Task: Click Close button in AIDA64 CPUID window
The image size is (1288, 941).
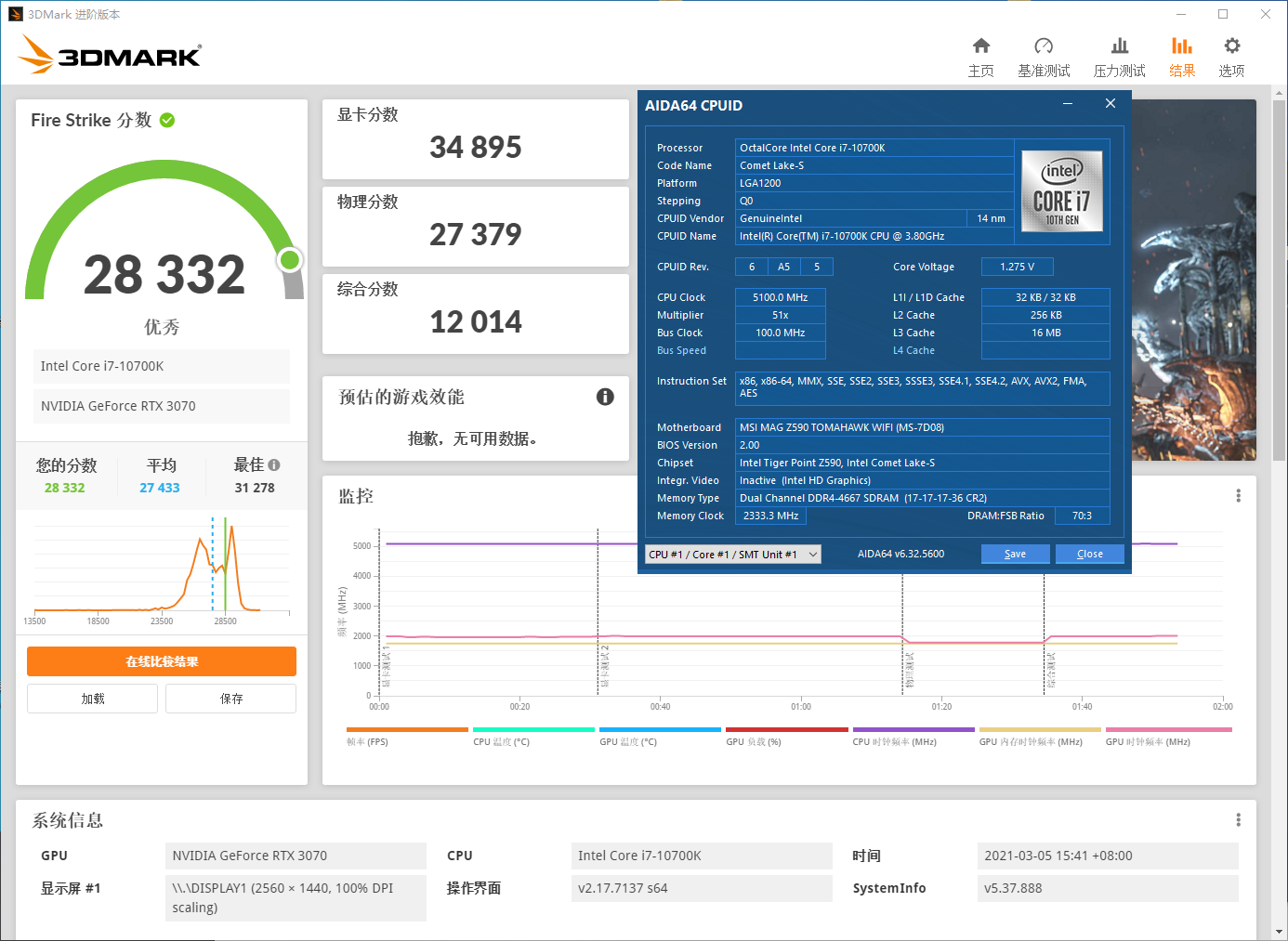Action: pyautogui.click(x=1090, y=554)
